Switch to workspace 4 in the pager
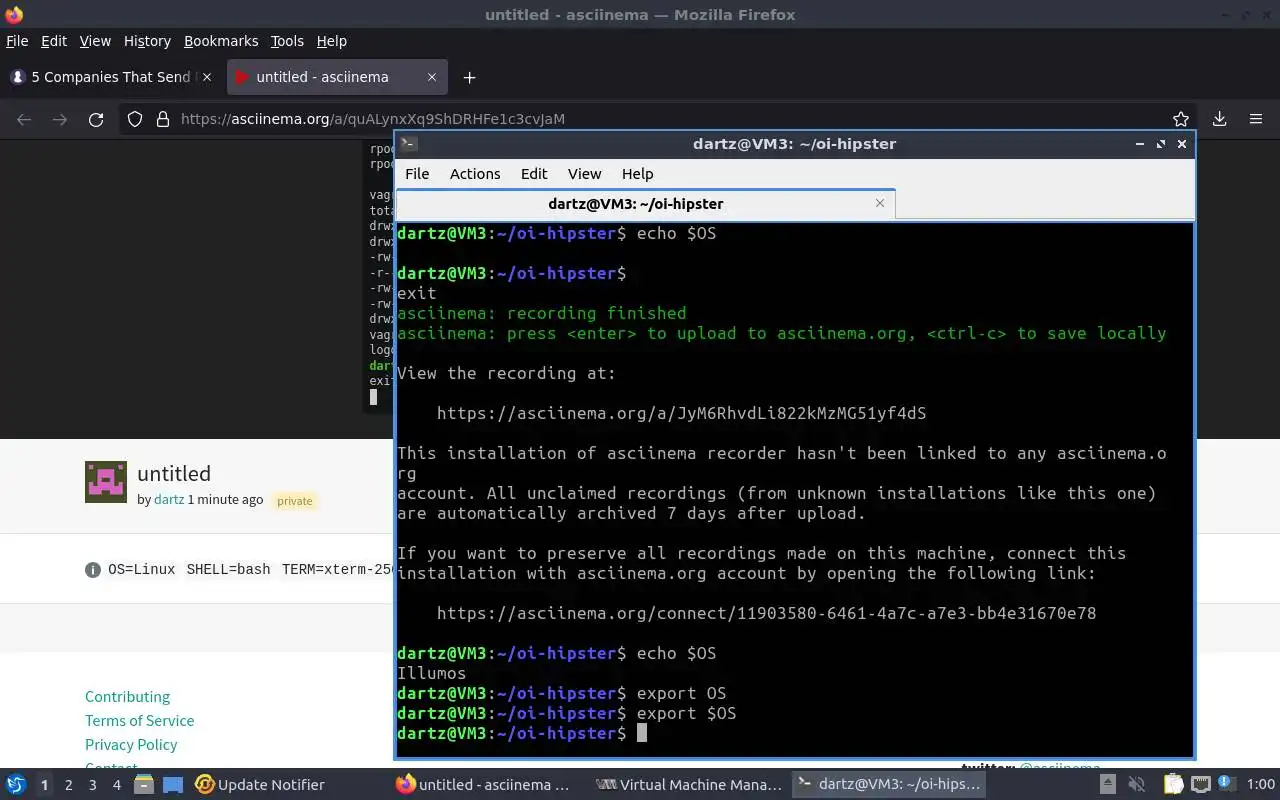 [116, 785]
